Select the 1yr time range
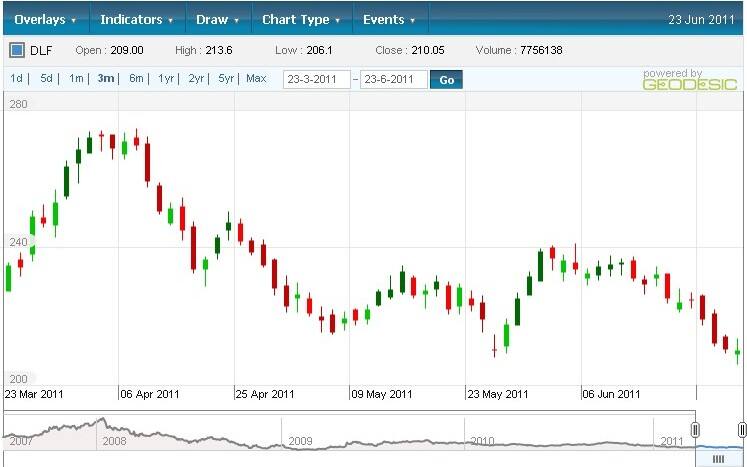Image resolution: width=747 pixels, height=467 pixels. pyautogui.click(x=166, y=79)
